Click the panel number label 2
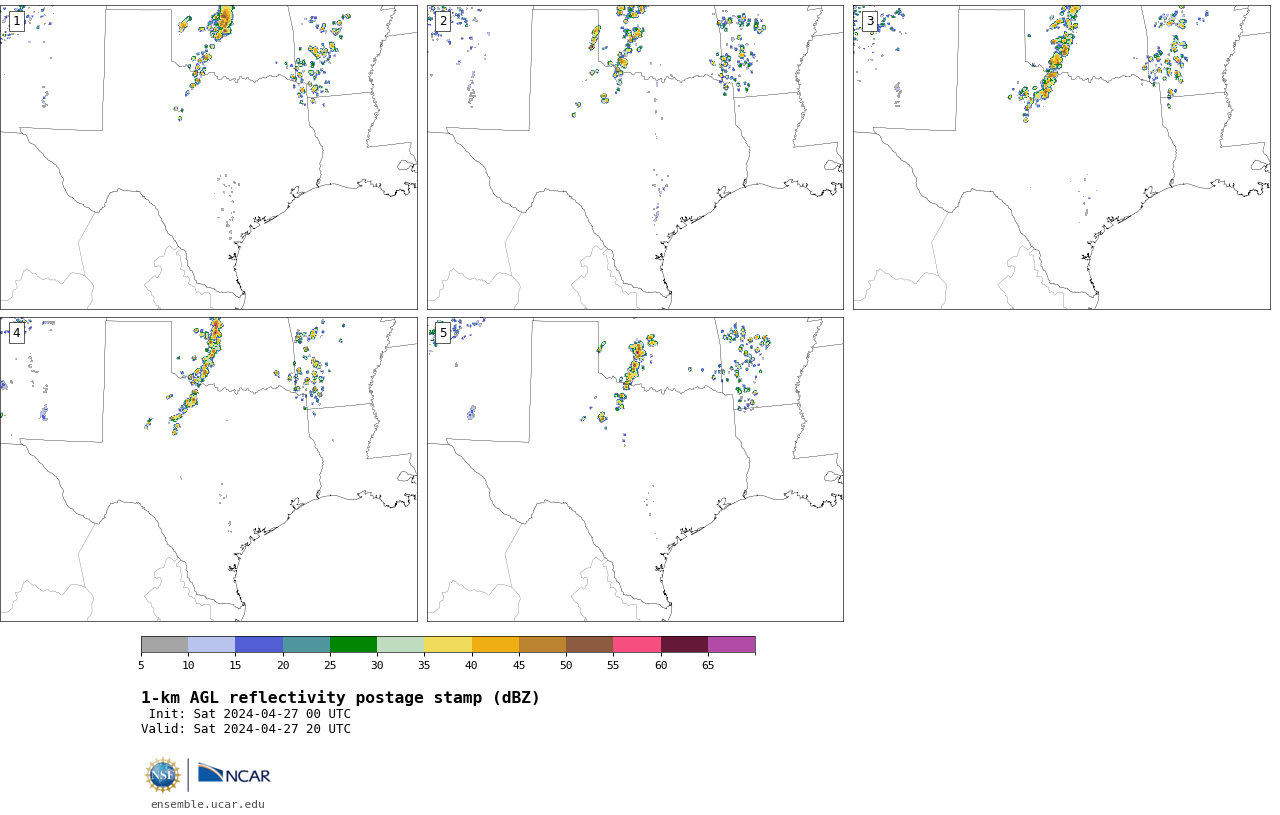This screenshot has width=1280, height=815. click(x=443, y=21)
